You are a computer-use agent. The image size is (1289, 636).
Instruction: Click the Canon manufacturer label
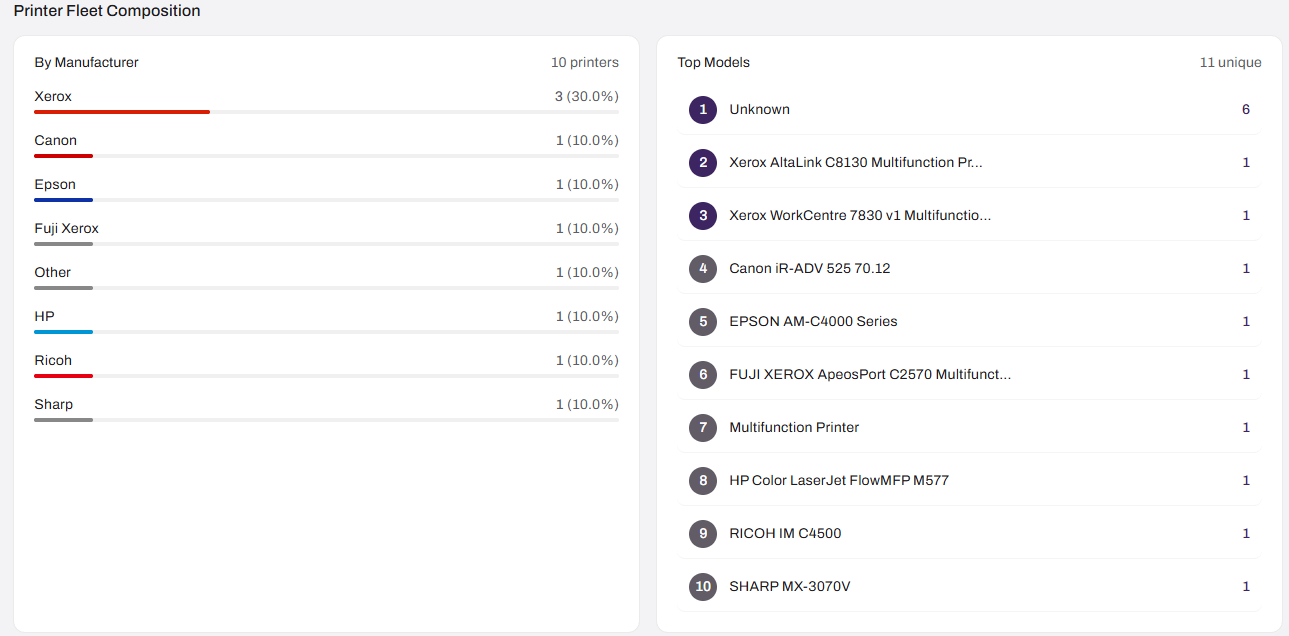55,140
